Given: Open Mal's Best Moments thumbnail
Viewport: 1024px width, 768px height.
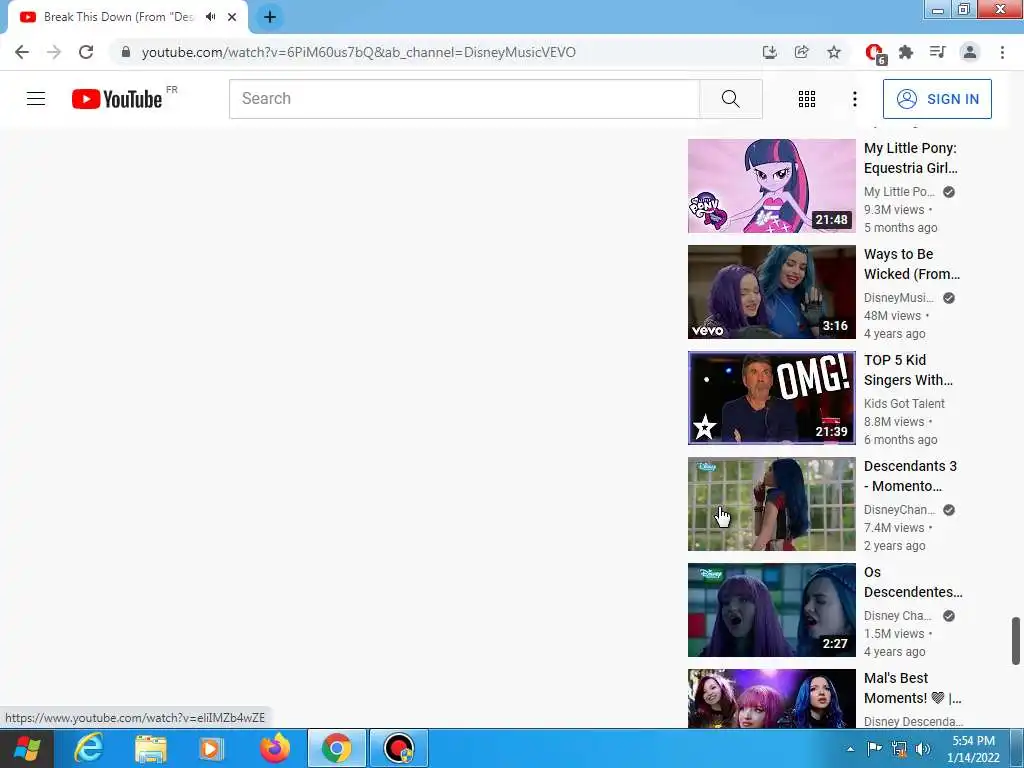Looking at the screenshot, I should (x=771, y=698).
